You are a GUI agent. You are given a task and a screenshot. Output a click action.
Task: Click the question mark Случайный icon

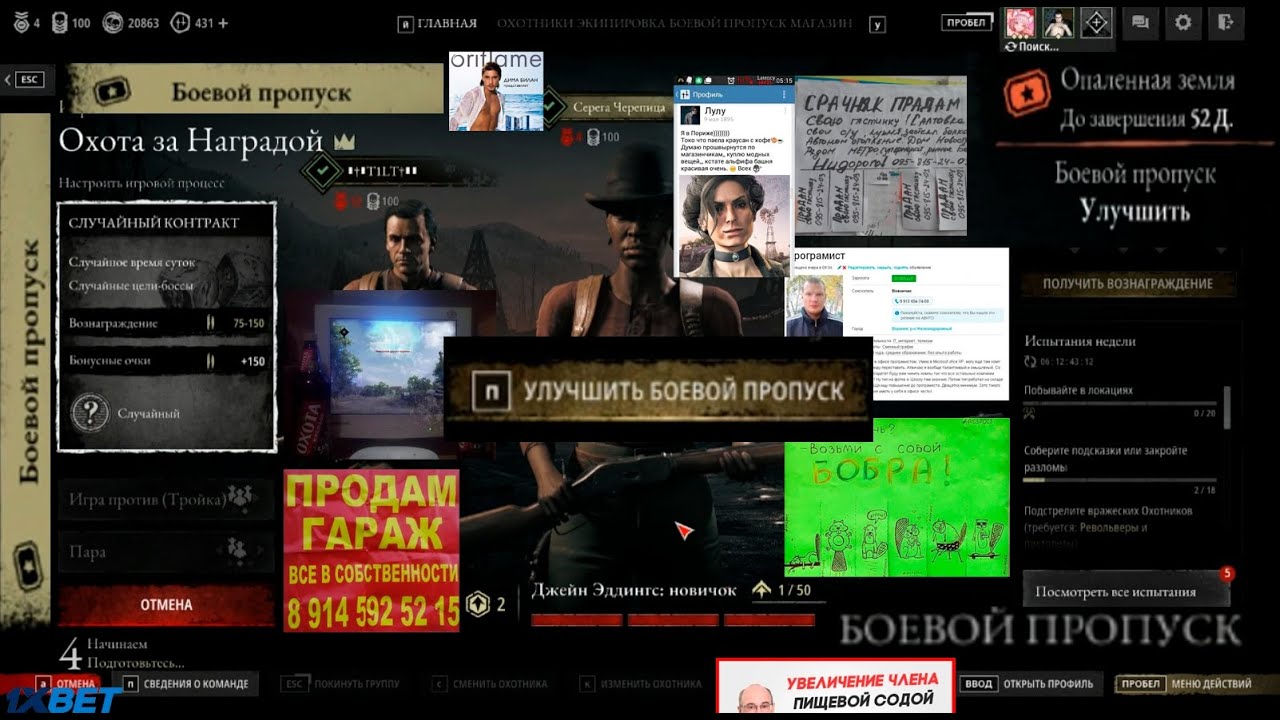point(90,413)
